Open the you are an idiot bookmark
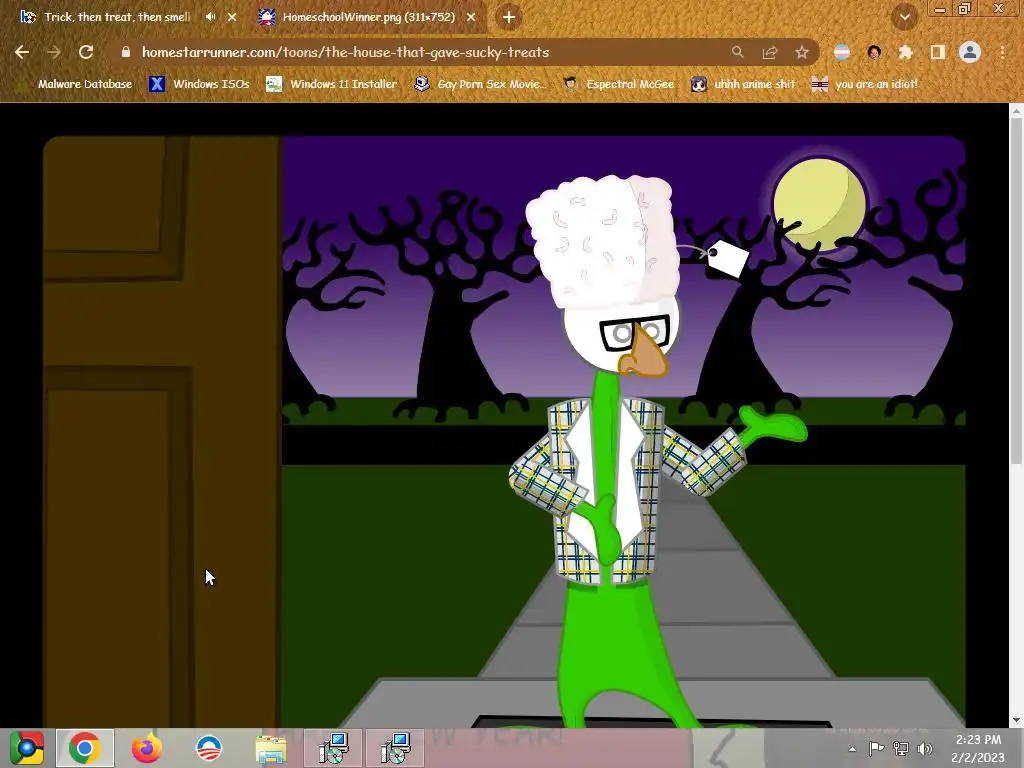This screenshot has width=1024, height=768. coord(865,84)
